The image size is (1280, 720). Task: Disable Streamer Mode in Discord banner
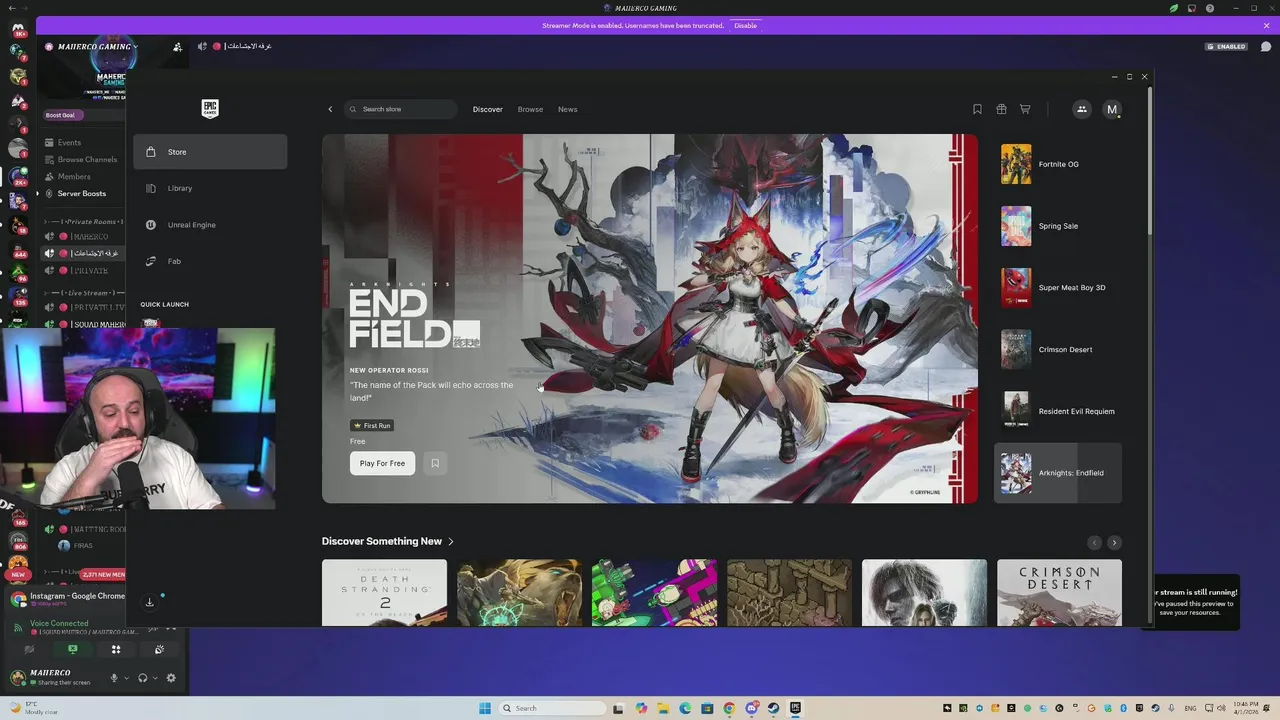(x=745, y=25)
